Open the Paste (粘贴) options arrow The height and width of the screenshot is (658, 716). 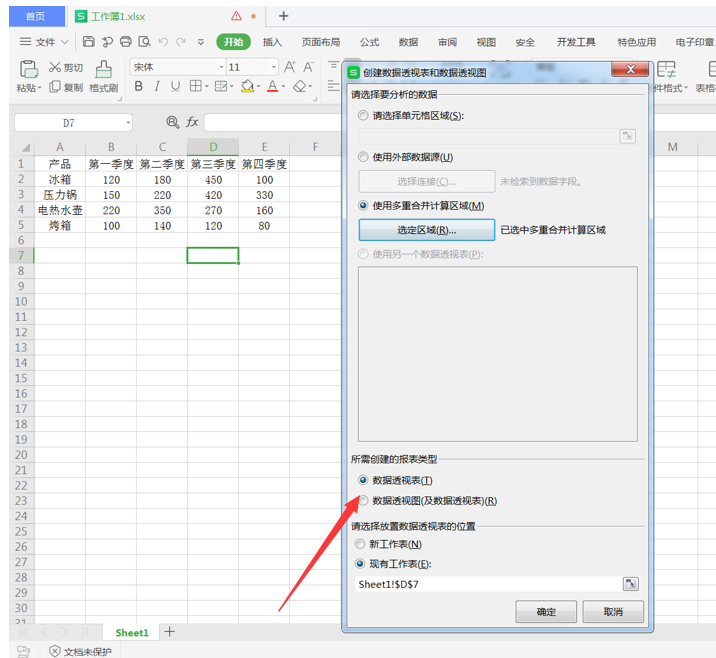(x=40, y=88)
